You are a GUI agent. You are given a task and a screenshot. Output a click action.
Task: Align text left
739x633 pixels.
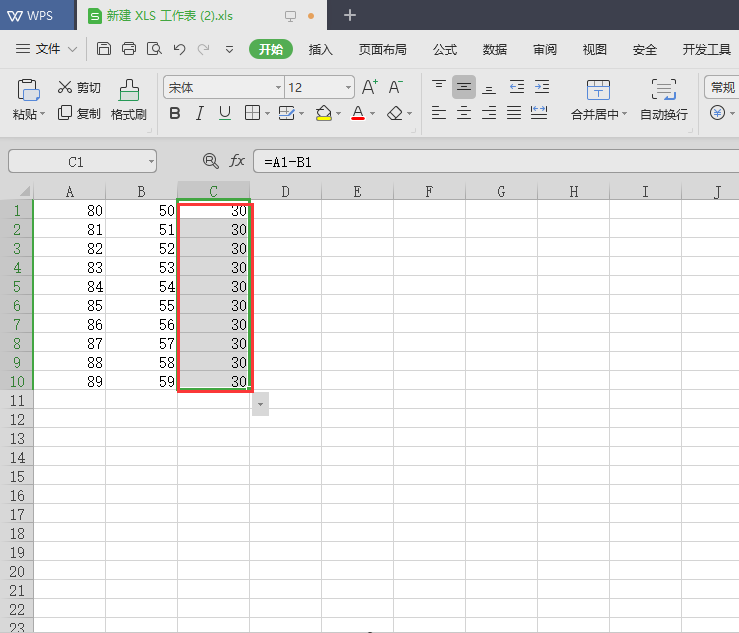coord(439,113)
